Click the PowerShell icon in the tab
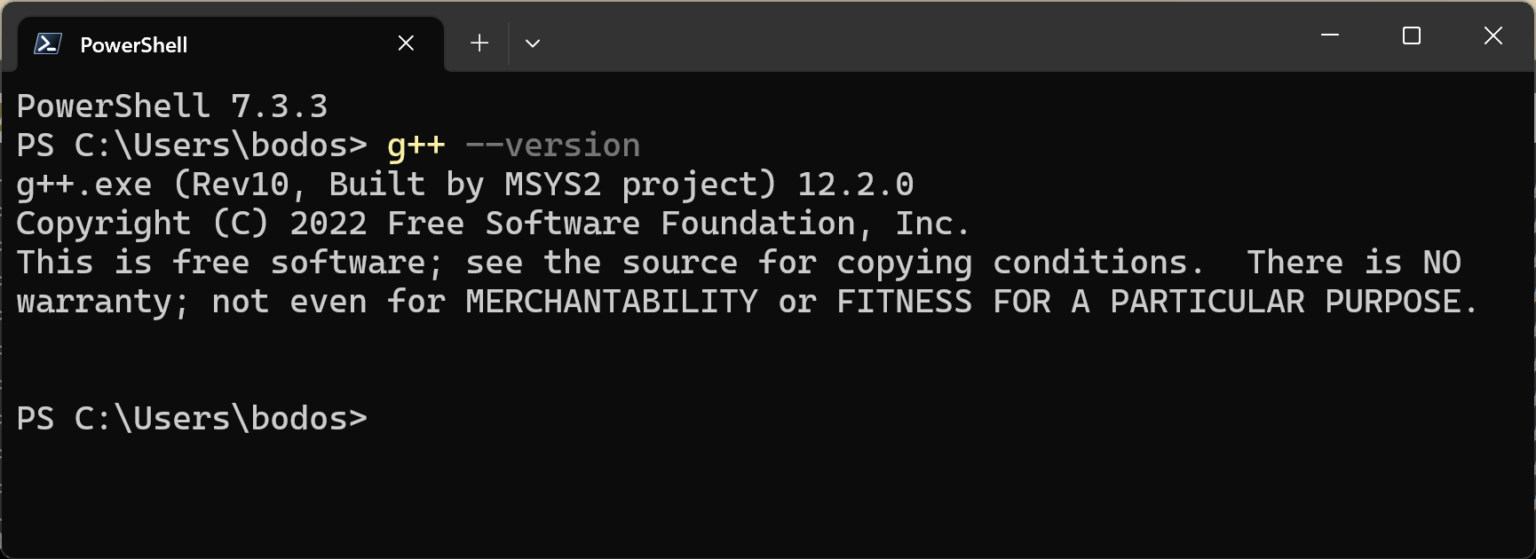Viewport: 1536px width, 559px height. [x=47, y=44]
